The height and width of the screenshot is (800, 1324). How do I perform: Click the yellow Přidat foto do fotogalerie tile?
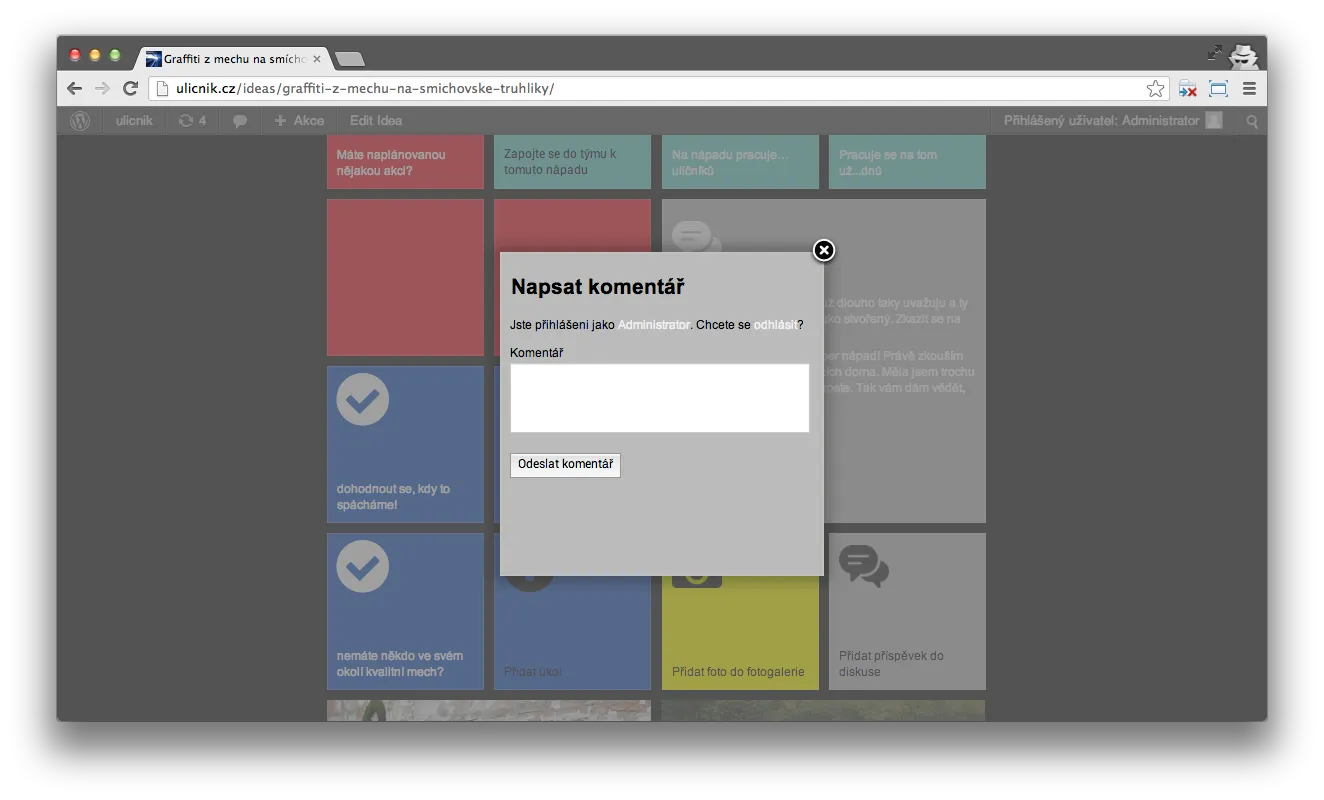point(740,640)
